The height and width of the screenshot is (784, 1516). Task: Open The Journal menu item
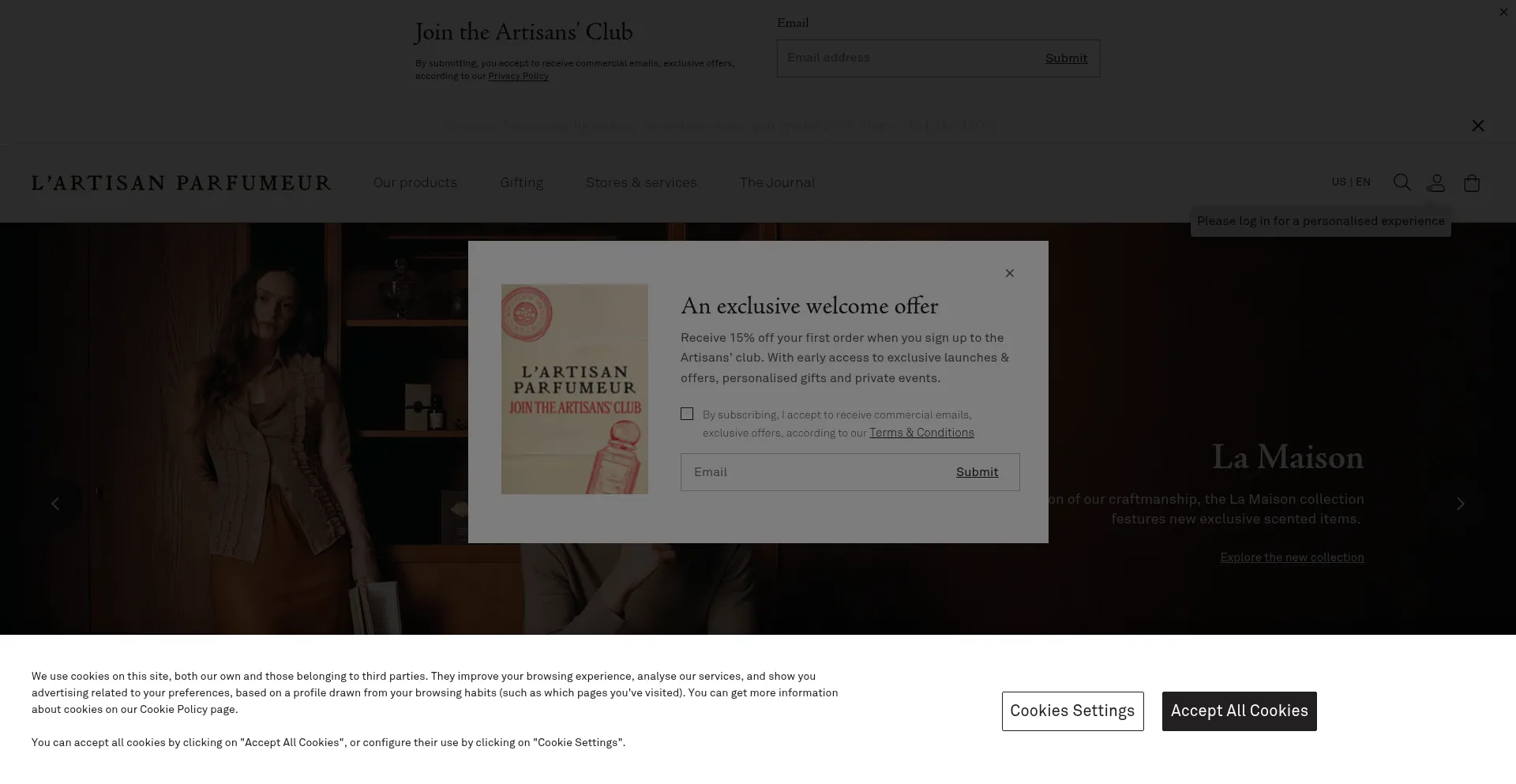[x=777, y=182]
